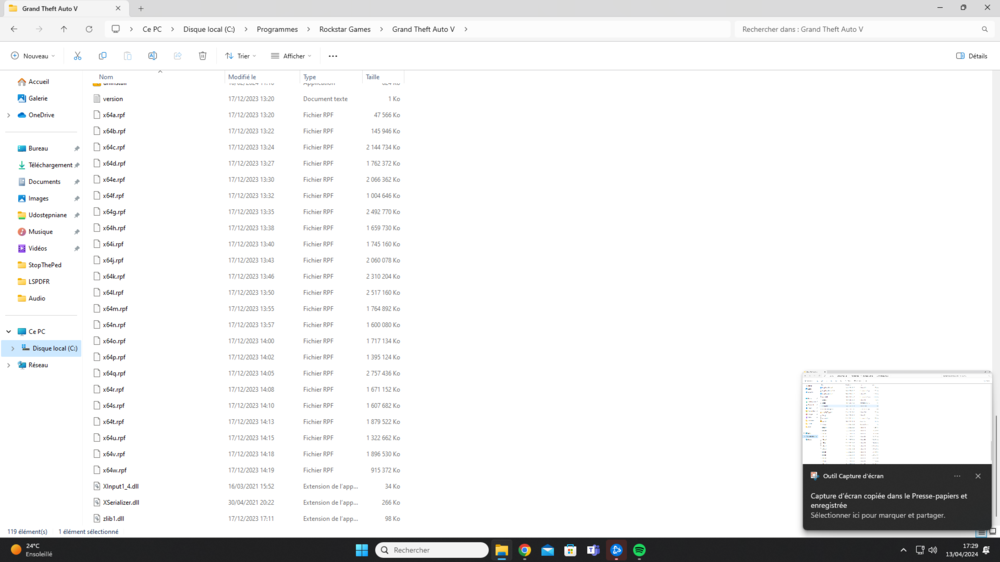
Task: Open notification options ellipsis in Outil Capture
Action: click(x=957, y=476)
